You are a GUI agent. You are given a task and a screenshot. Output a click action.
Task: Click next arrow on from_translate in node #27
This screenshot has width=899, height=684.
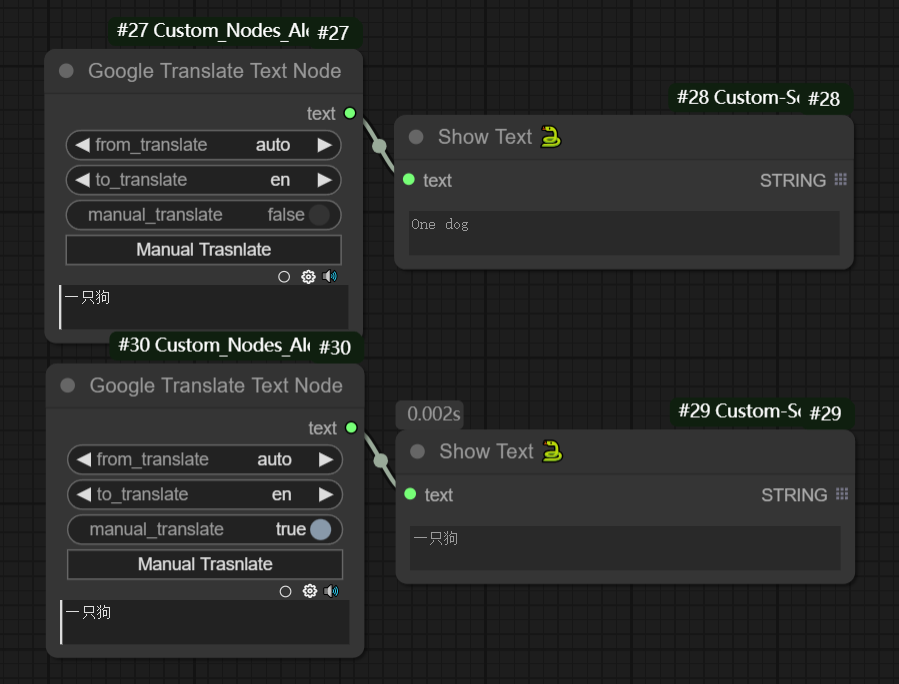point(324,145)
